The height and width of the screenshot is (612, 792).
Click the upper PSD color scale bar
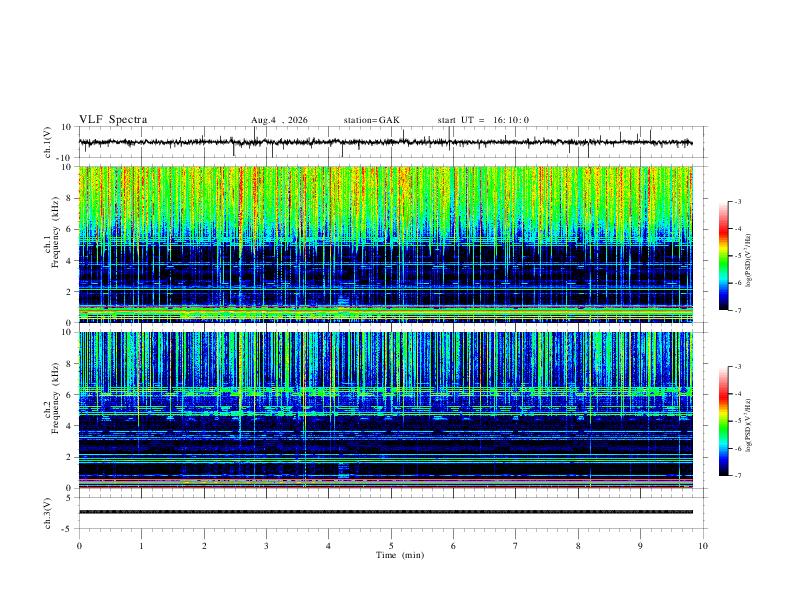pos(724,256)
